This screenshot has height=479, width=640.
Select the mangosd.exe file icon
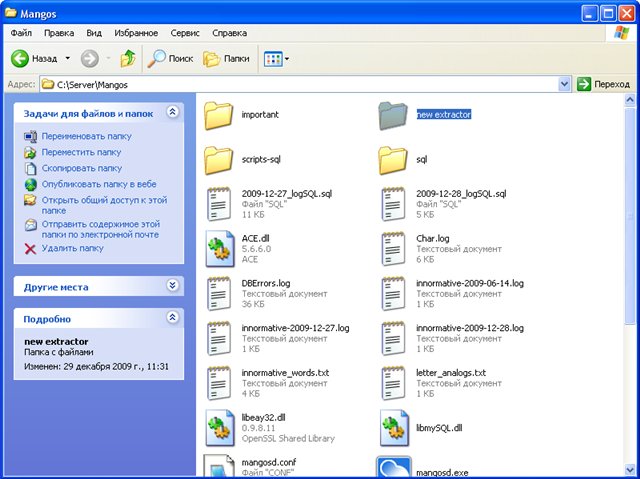[x=393, y=466]
